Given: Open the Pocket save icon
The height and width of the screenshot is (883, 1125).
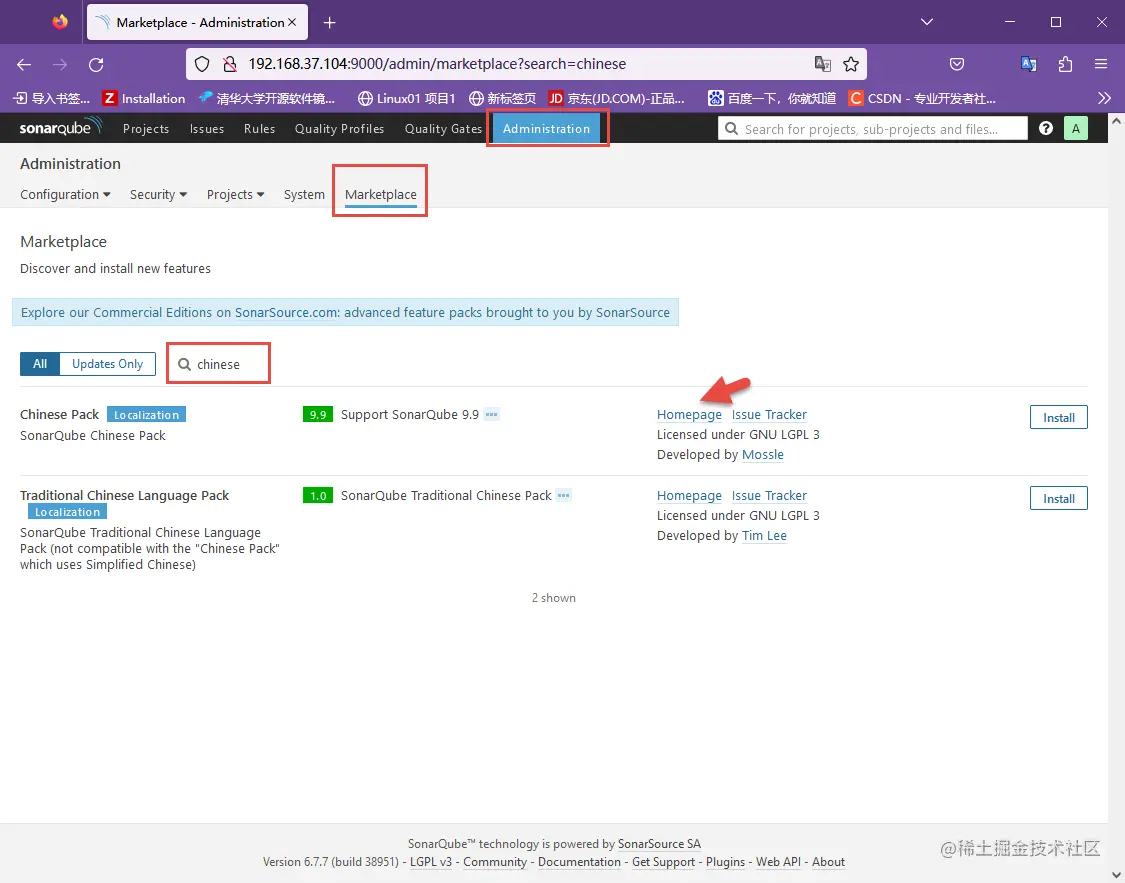Looking at the screenshot, I should (x=956, y=65).
